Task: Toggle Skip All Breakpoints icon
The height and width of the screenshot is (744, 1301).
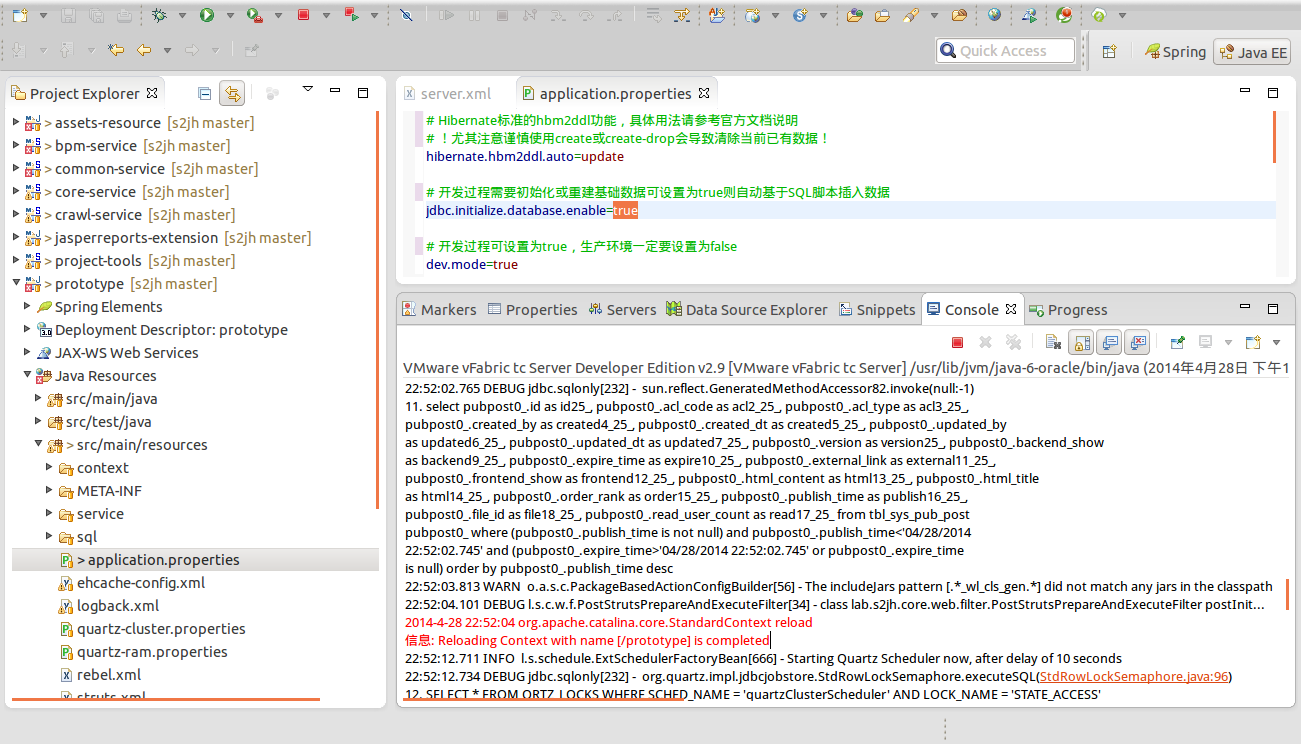Action: click(x=405, y=15)
